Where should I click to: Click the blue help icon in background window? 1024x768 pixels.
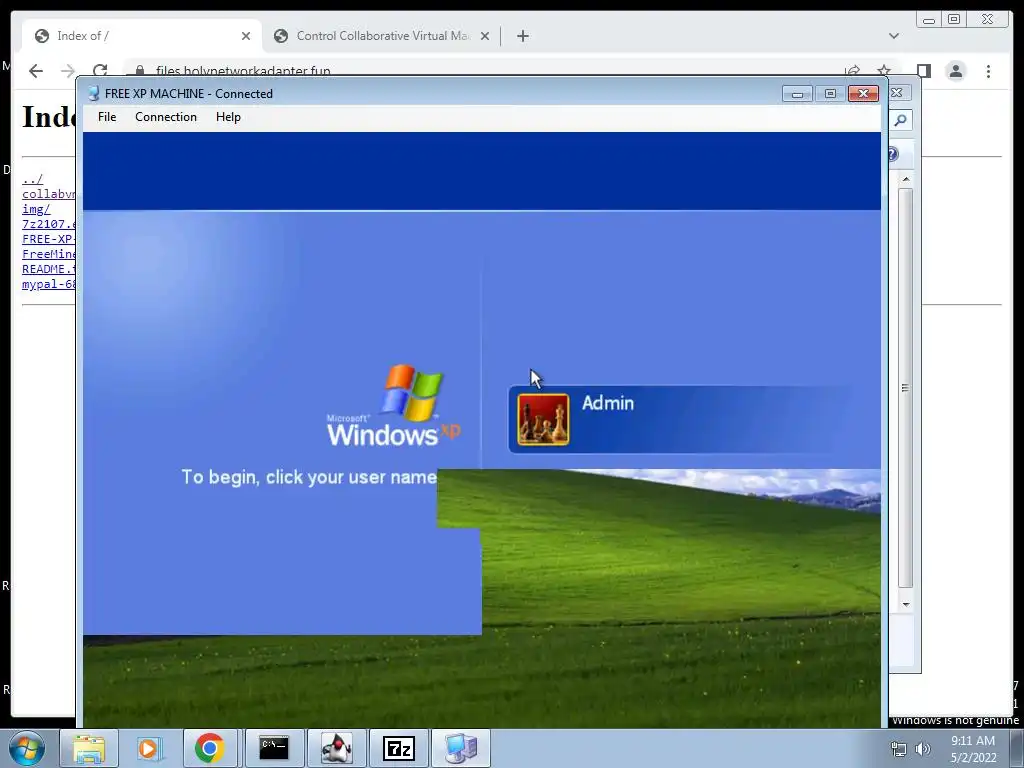893,154
